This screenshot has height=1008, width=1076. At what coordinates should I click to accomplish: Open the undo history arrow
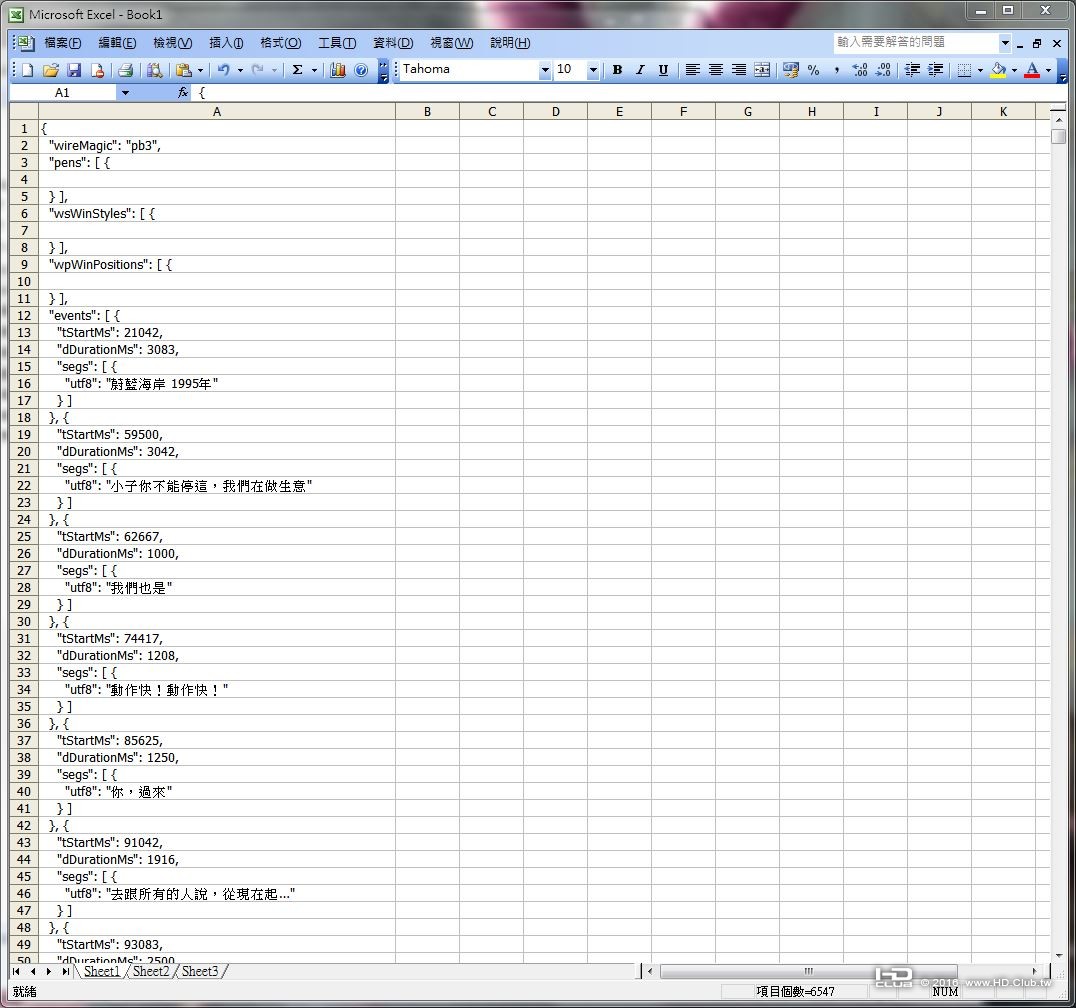[240, 70]
